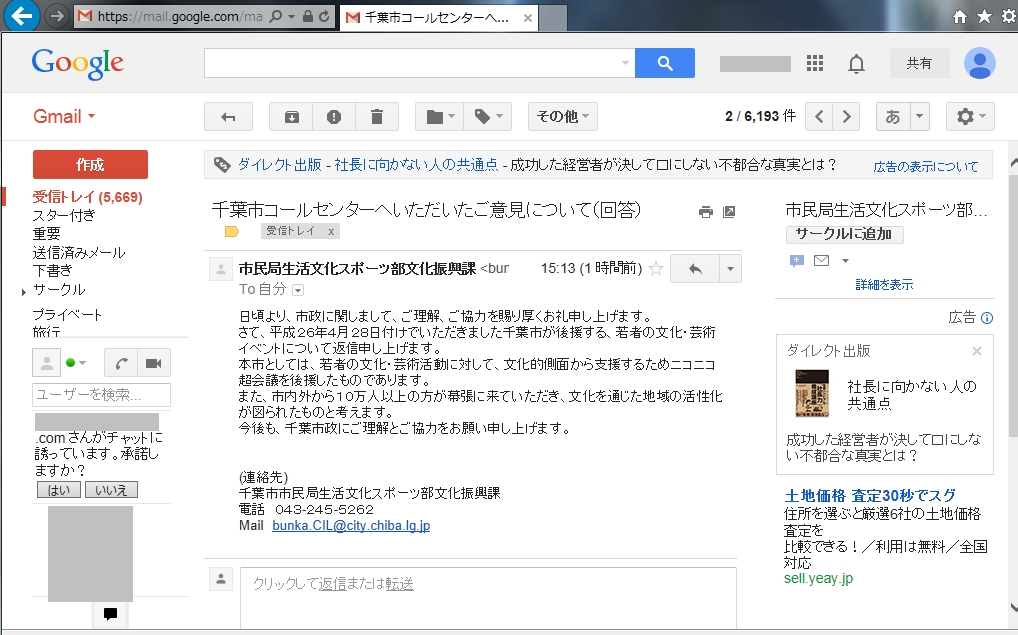
Task: Click the 返信 link in the reply box
Action: 332,584
